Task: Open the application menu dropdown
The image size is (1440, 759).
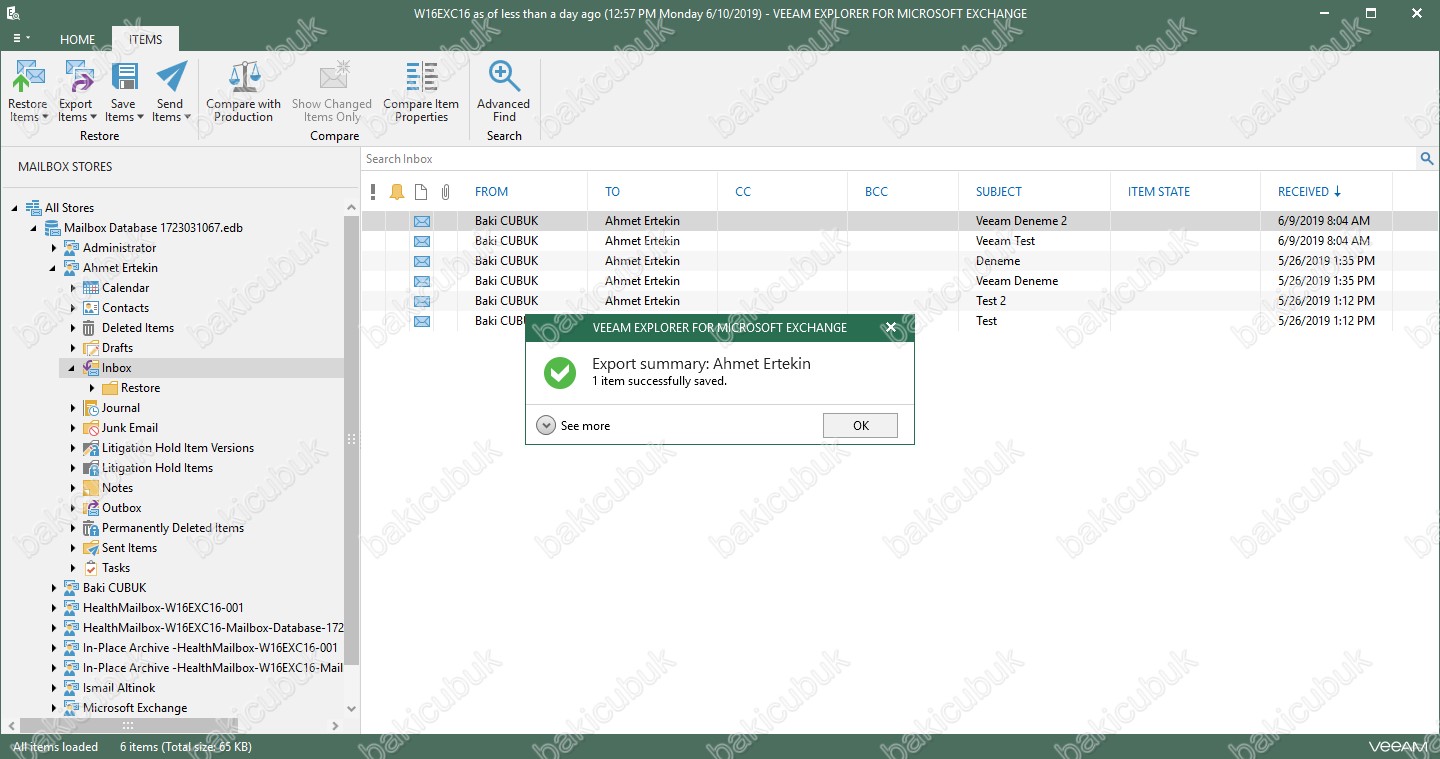Action: [x=21, y=39]
